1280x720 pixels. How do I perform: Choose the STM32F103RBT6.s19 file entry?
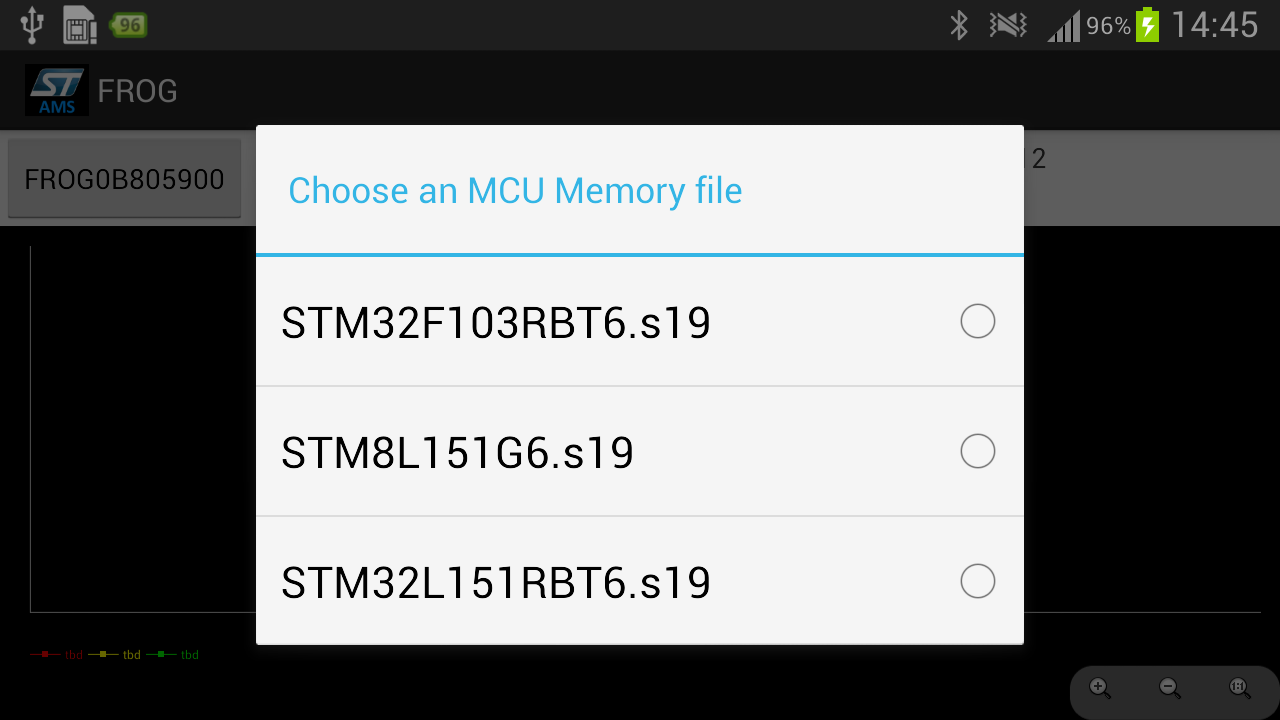click(x=496, y=323)
